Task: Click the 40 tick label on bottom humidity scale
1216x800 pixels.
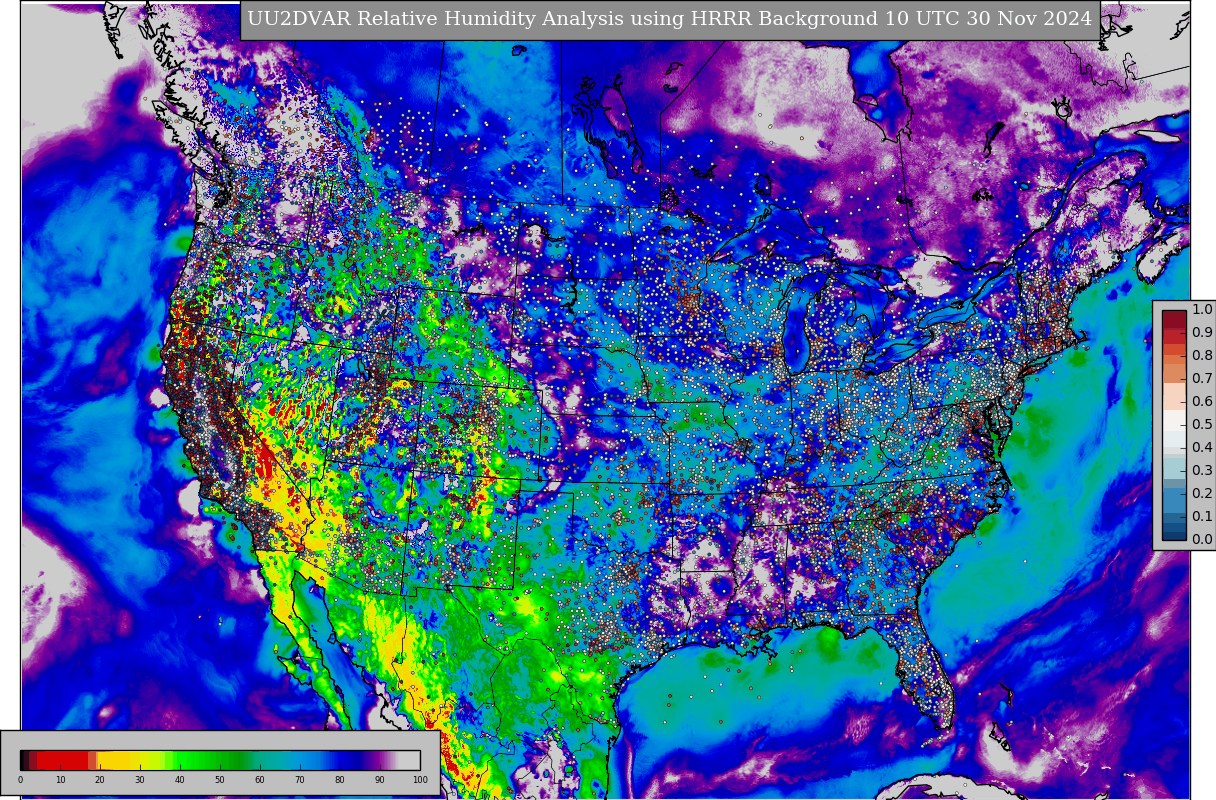Action: (180, 780)
